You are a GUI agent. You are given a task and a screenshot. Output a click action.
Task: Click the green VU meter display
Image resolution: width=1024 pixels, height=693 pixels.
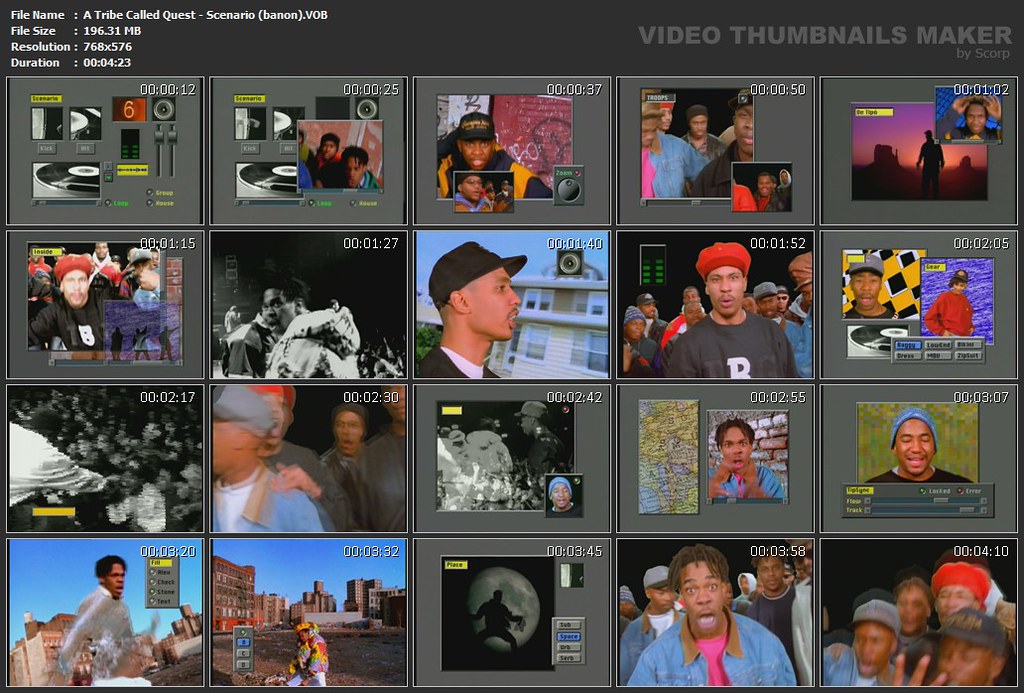coord(129,145)
